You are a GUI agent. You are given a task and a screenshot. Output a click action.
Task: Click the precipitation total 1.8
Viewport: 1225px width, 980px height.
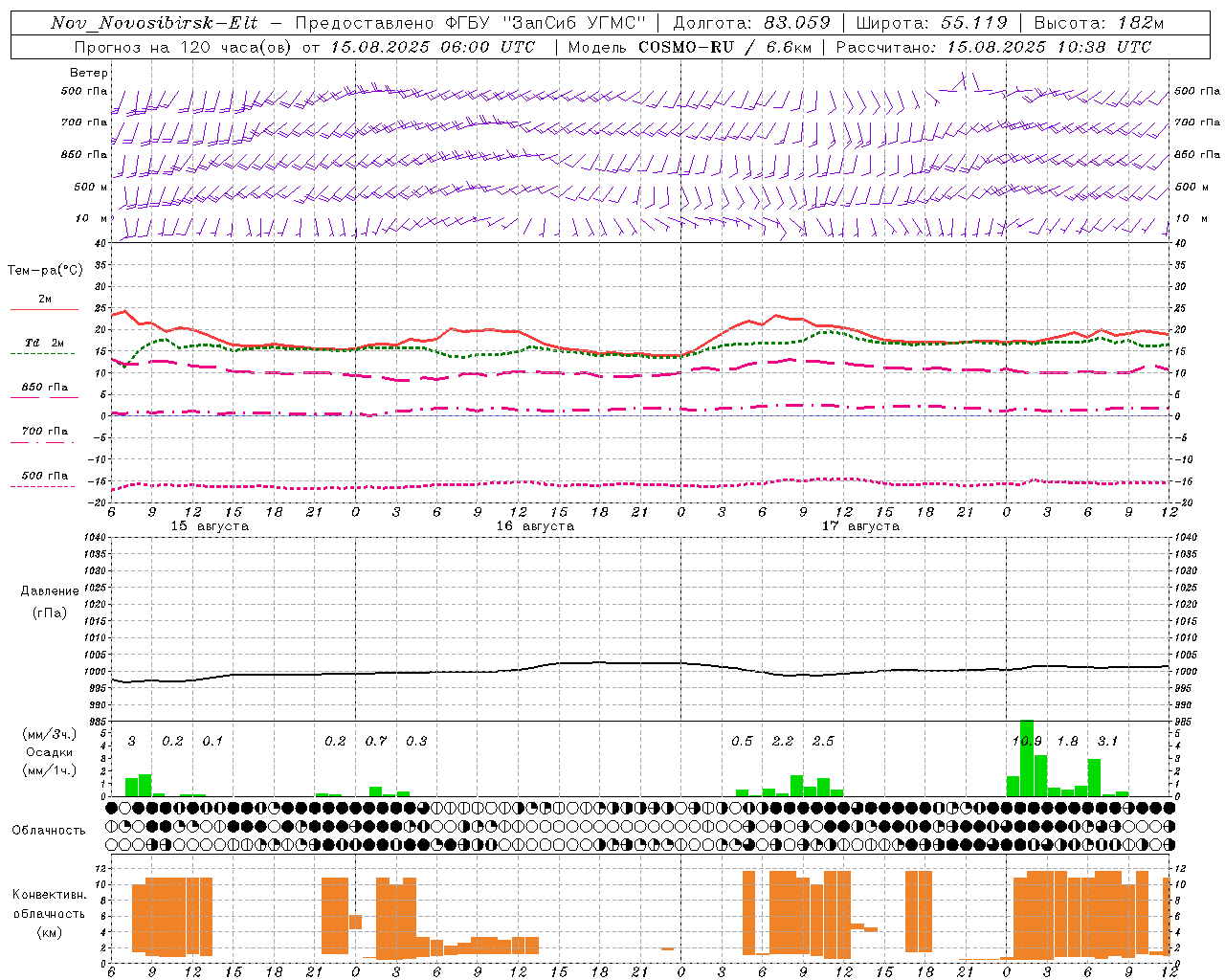tap(1067, 742)
